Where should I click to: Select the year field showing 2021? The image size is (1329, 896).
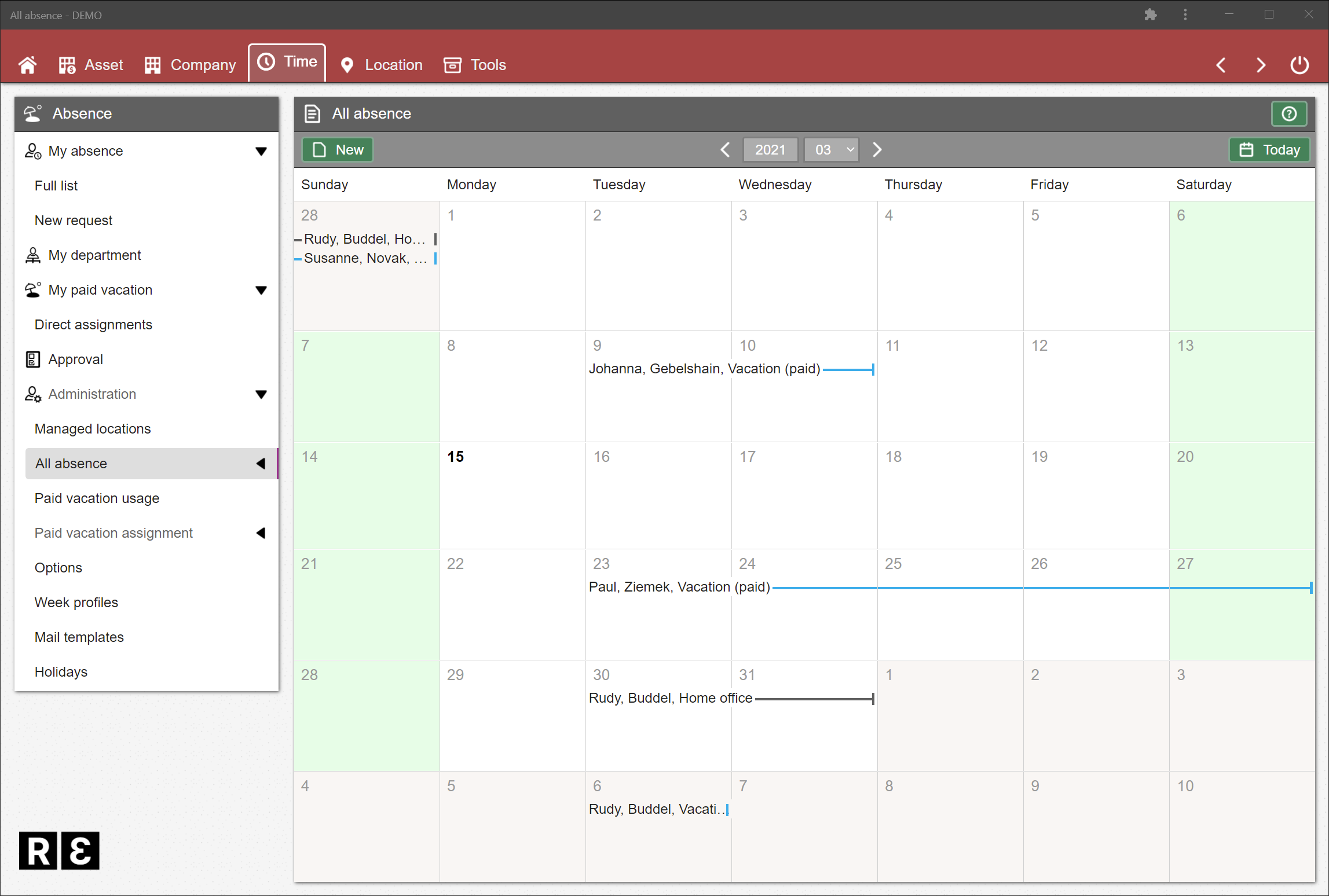[770, 149]
